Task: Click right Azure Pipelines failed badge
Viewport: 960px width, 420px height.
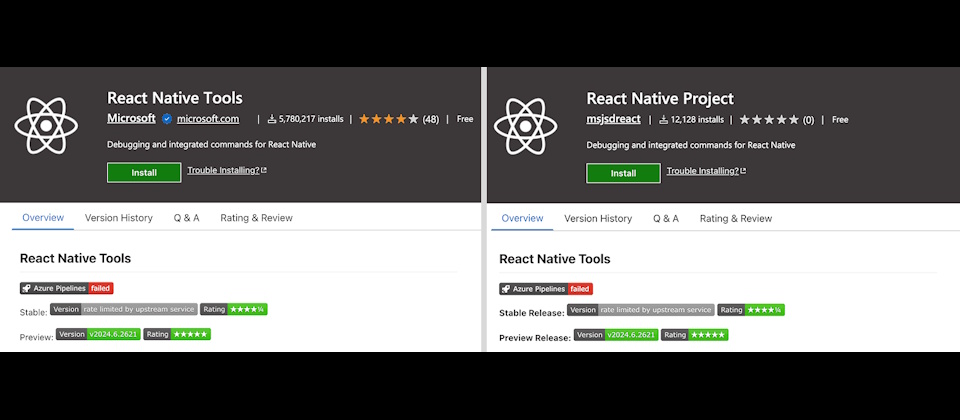Action: pyautogui.click(x=545, y=288)
